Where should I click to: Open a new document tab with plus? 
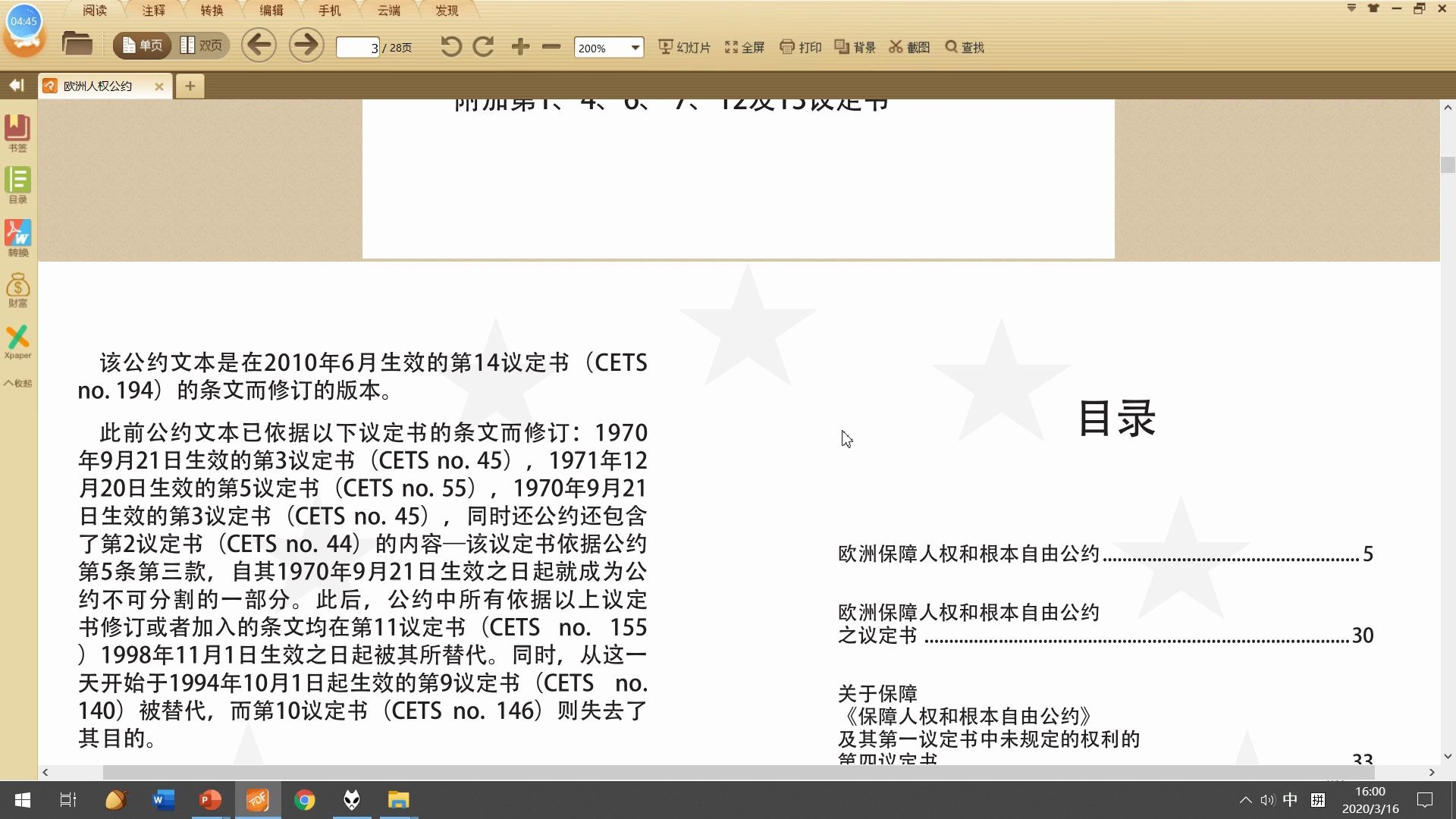[x=190, y=86]
